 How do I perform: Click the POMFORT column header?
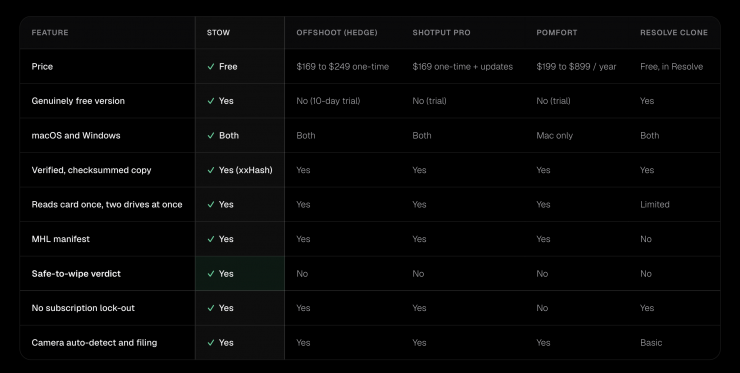pos(557,33)
